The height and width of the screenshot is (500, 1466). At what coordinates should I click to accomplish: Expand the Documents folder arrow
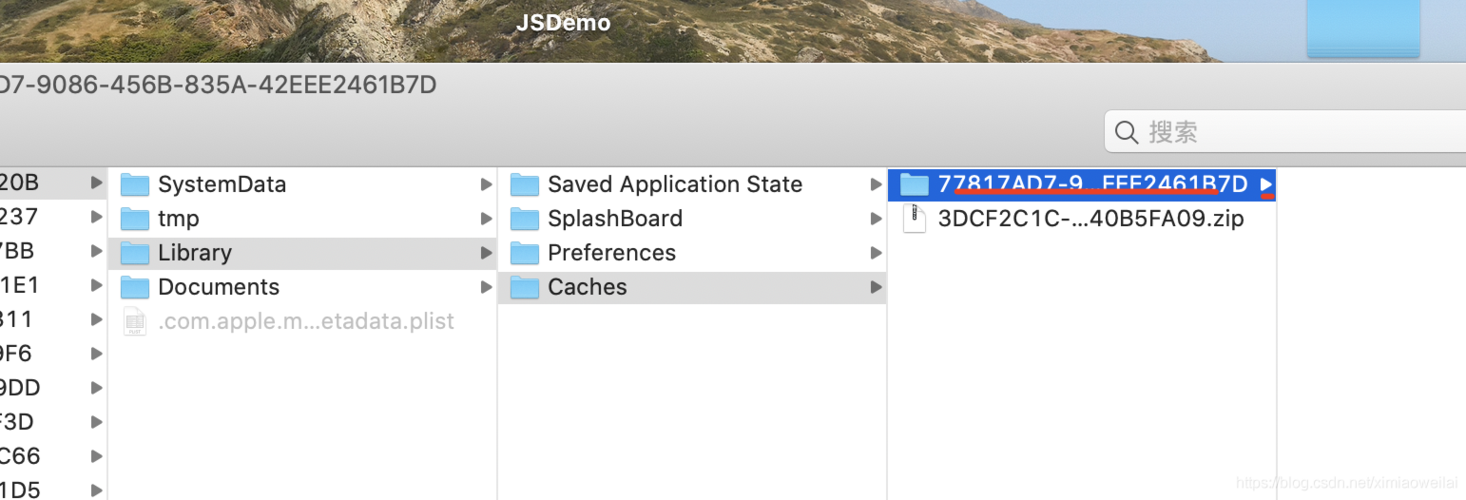486,287
